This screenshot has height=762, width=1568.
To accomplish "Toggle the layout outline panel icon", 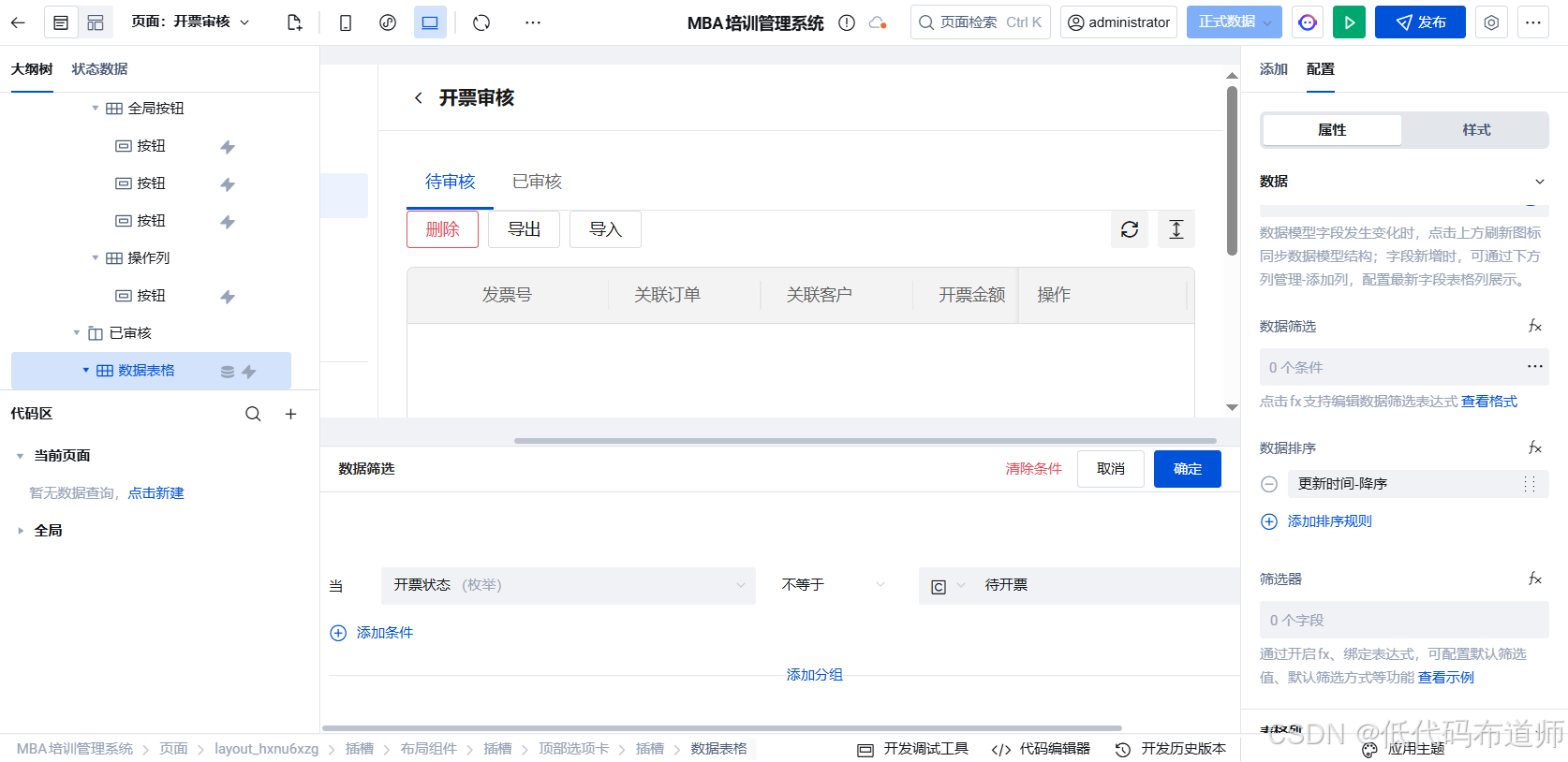I will click(x=96, y=22).
